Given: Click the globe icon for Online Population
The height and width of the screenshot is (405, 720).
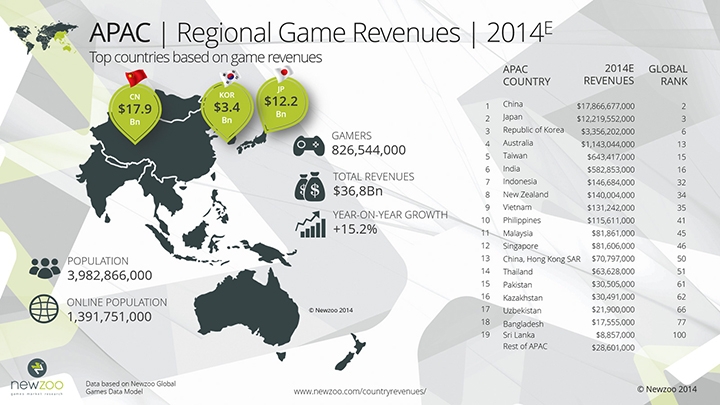Looking at the screenshot, I should pos(43,308).
